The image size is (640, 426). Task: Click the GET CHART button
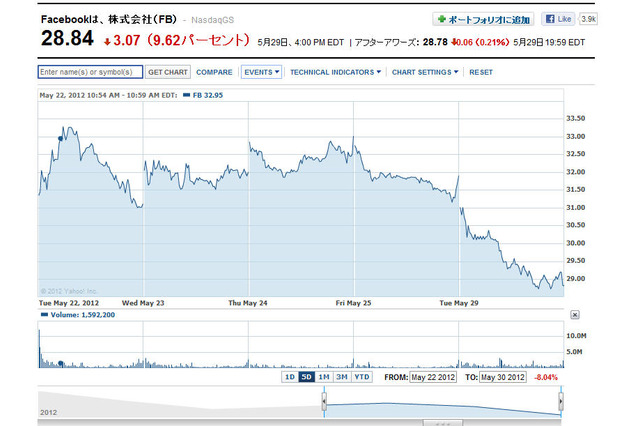click(168, 72)
